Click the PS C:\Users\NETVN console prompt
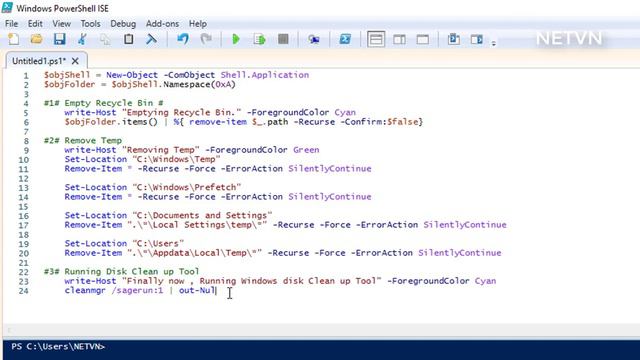 58,347
